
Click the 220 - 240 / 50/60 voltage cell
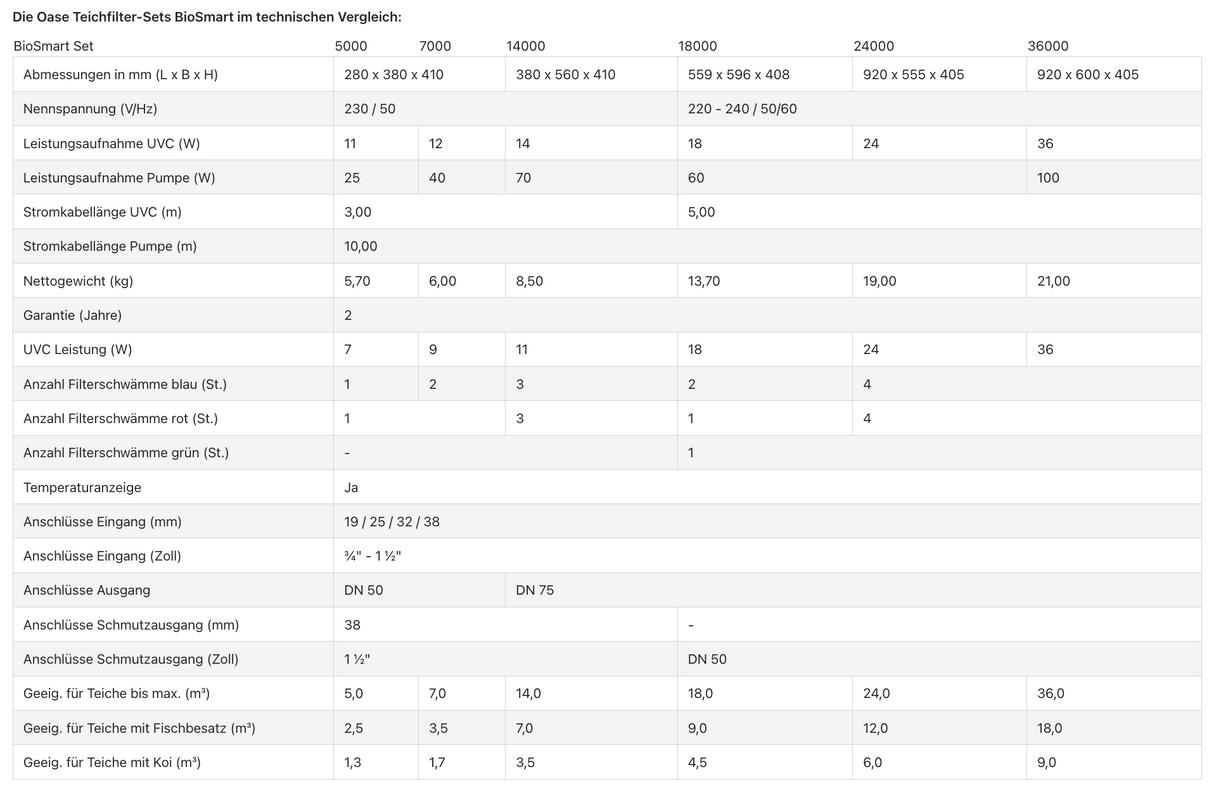[742, 109]
